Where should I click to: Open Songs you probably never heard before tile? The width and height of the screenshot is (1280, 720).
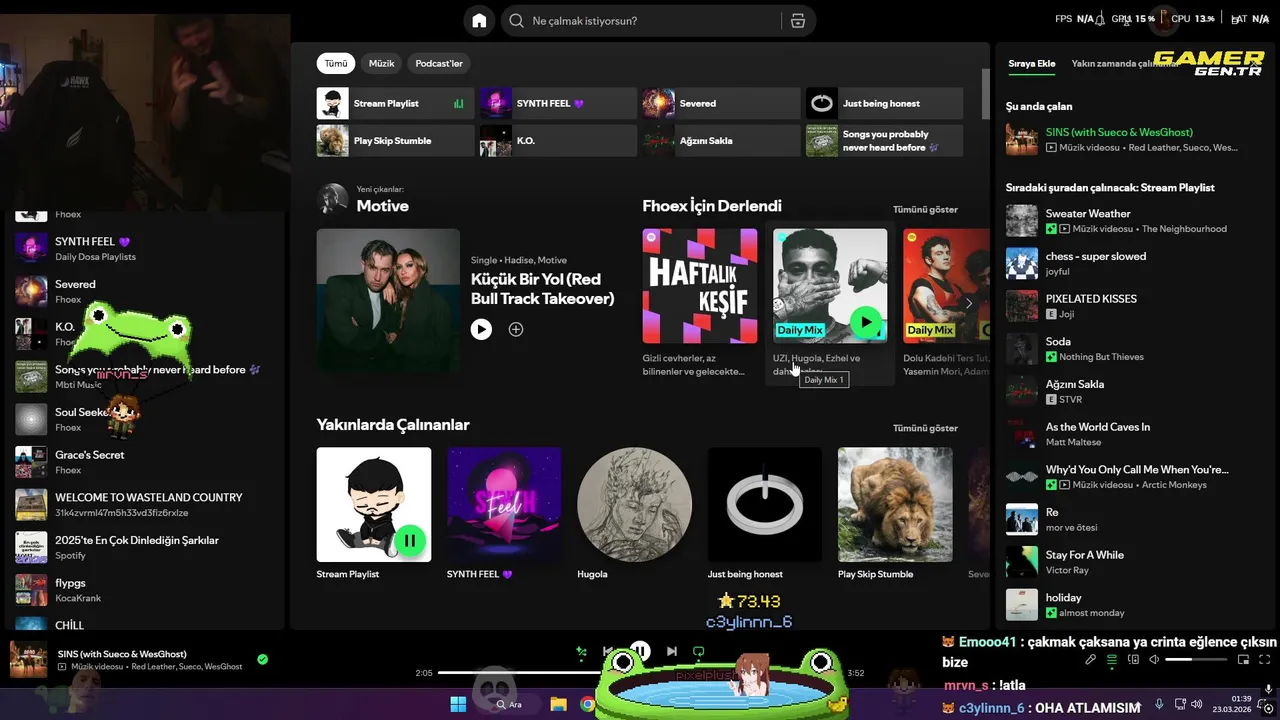tap(884, 141)
